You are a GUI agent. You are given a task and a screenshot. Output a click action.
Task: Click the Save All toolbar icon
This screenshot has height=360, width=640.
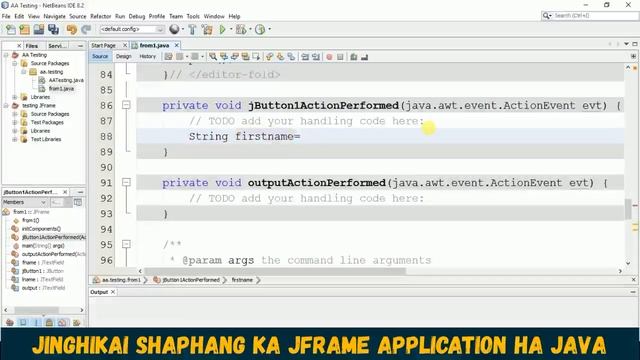(x=53, y=29)
